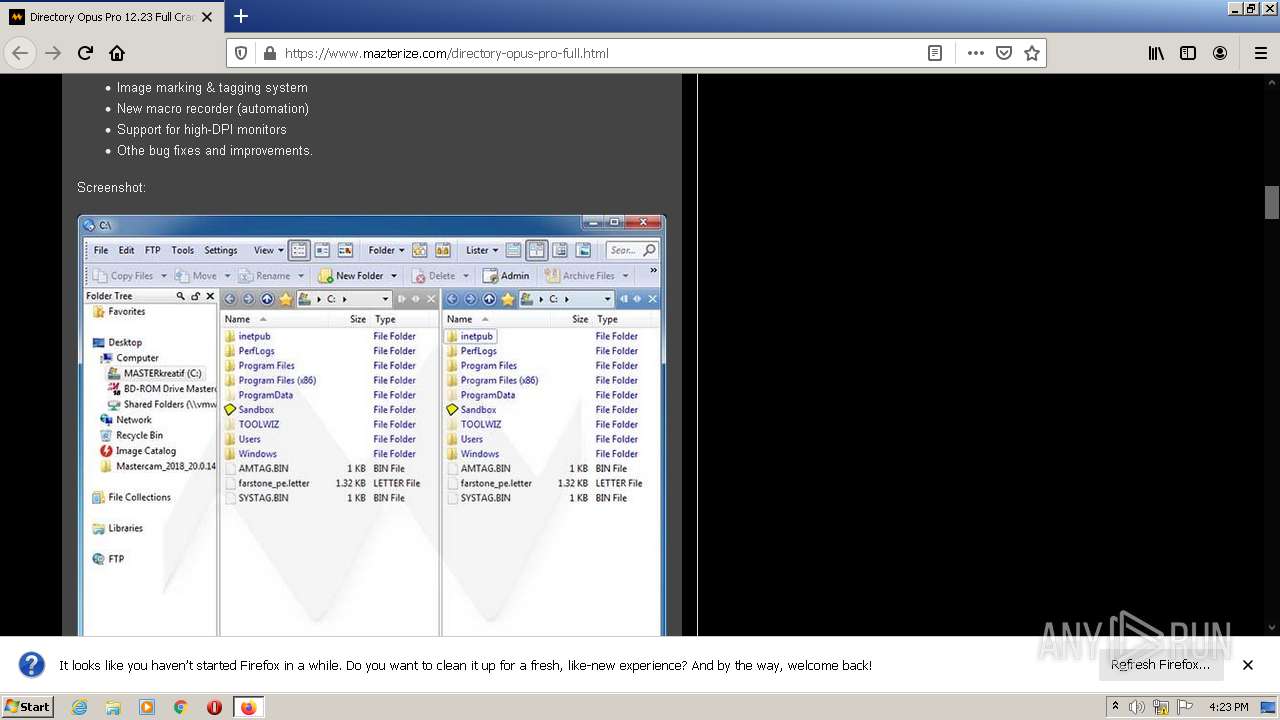Click File menu in the Opus screenshot
This screenshot has width=1280, height=720.
(x=101, y=250)
